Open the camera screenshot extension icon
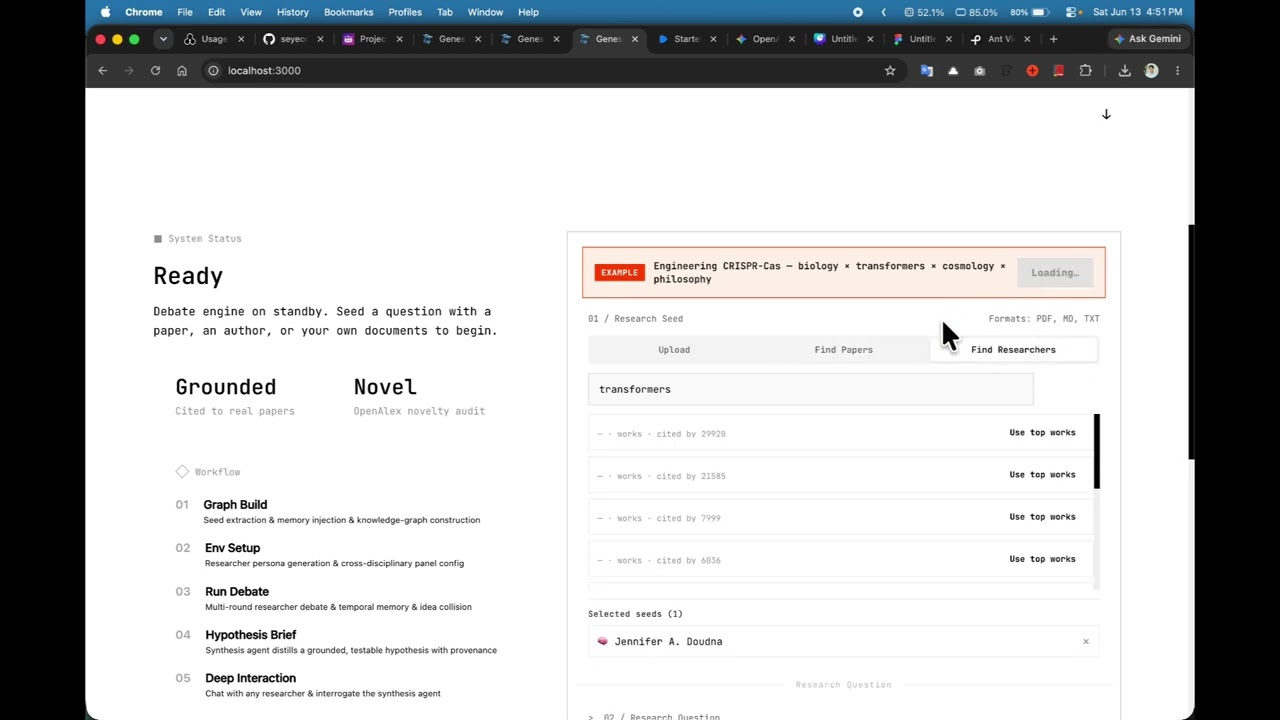Image resolution: width=1280 pixels, height=720 pixels. coord(979,71)
